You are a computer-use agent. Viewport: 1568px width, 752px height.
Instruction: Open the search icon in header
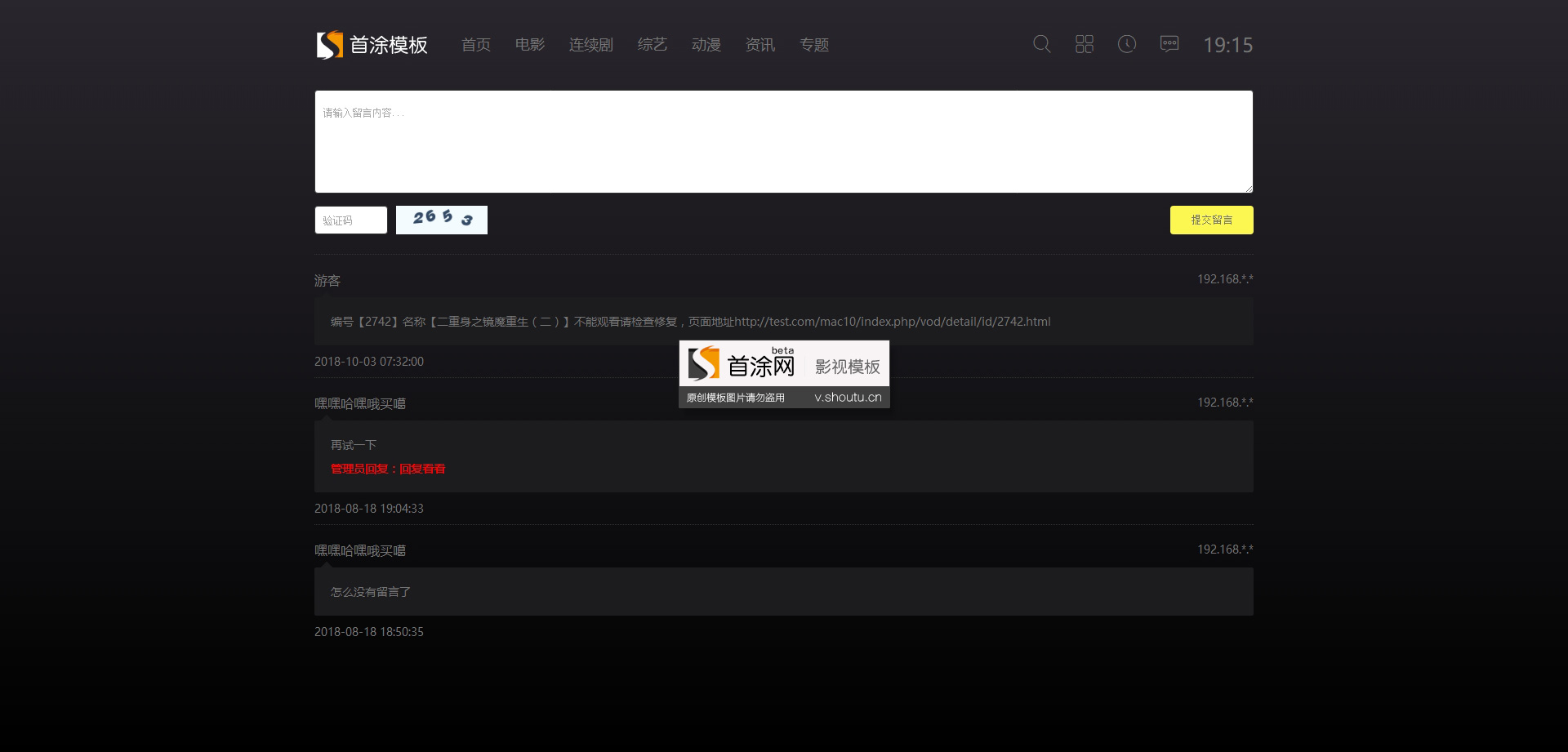tap(1042, 44)
